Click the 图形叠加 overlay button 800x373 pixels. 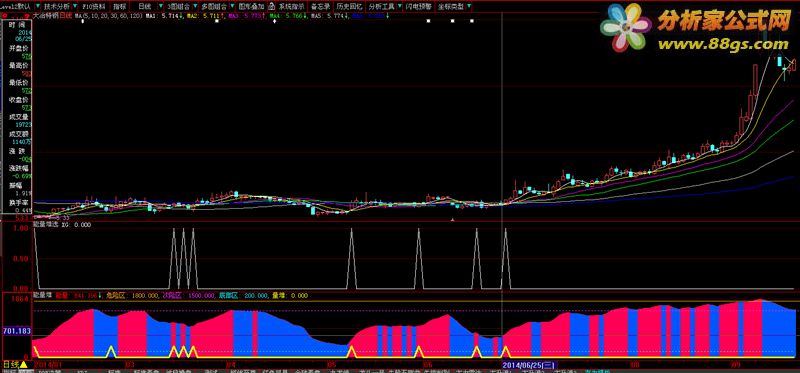pos(252,7)
